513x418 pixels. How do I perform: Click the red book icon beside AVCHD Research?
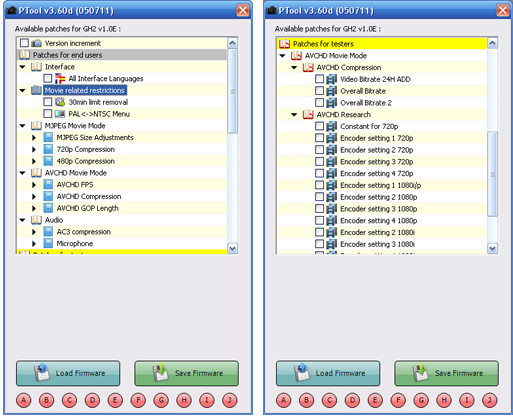(308, 114)
